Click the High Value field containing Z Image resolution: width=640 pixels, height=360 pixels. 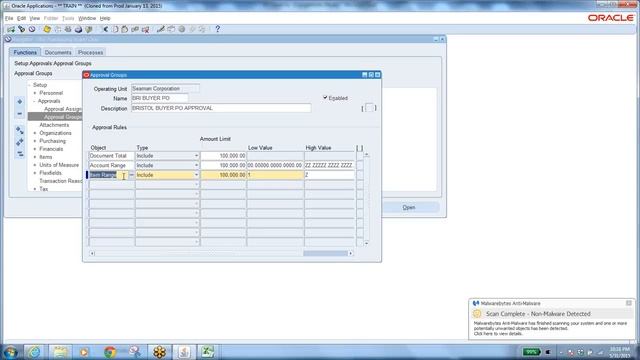pyautogui.click(x=329, y=175)
